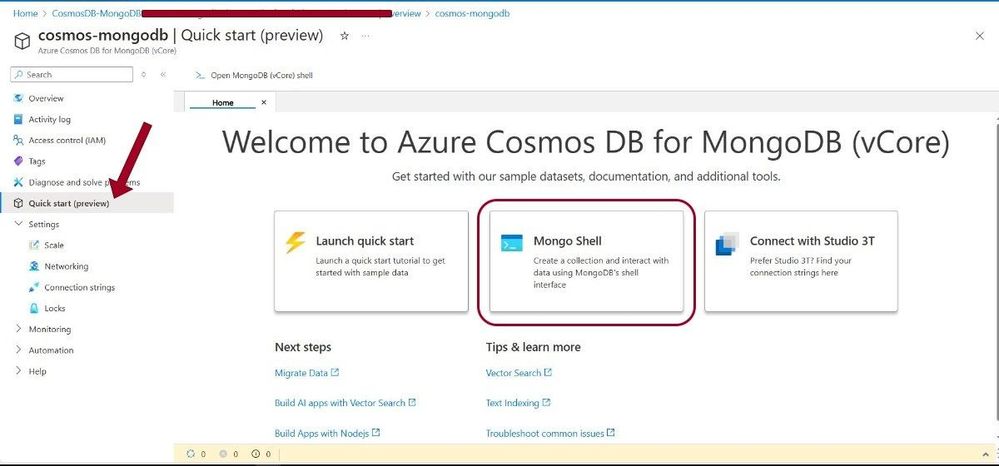
Task: Expand the Help section
Action: [x=18, y=371]
